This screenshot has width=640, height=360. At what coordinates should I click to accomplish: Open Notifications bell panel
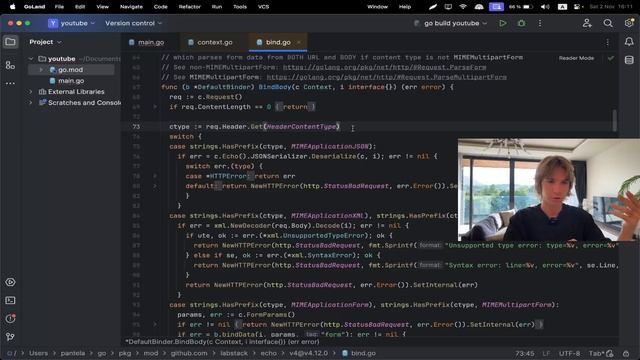629,42
